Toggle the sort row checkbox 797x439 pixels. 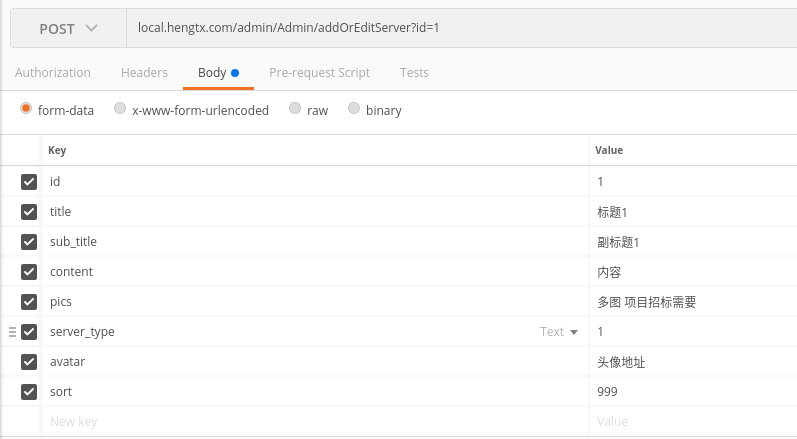(x=29, y=392)
